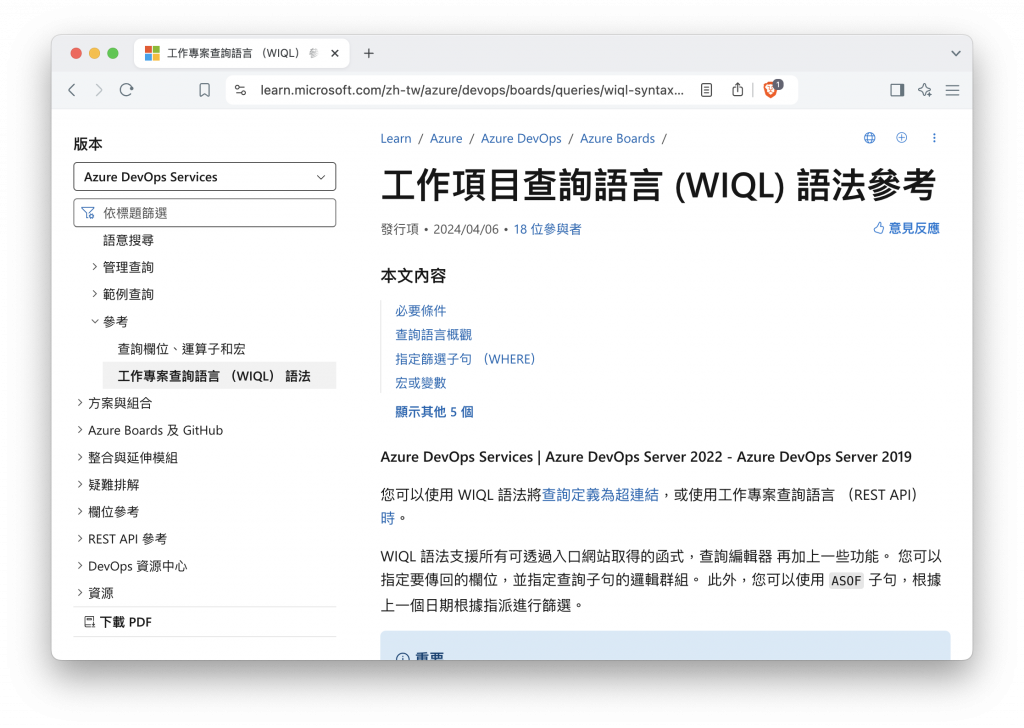Click the Azure breadcrumb link
Viewport: 1024px width, 728px height.
tap(446, 138)
